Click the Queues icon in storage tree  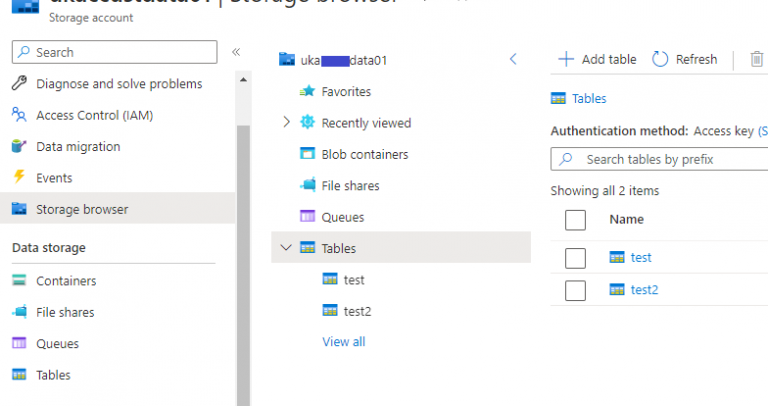pyautogui.click(x=307, y=216)
